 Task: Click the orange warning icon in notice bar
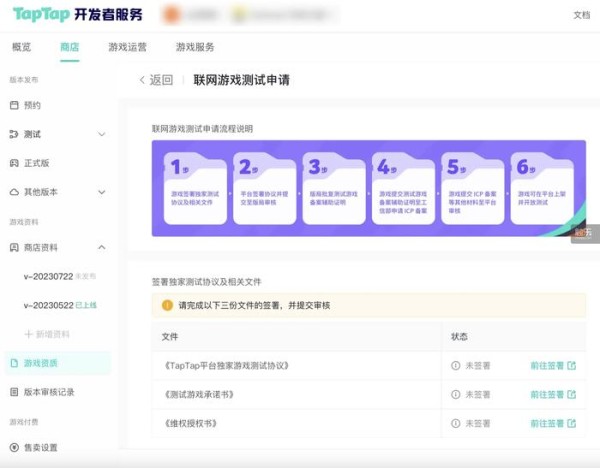tap(167, 305)
